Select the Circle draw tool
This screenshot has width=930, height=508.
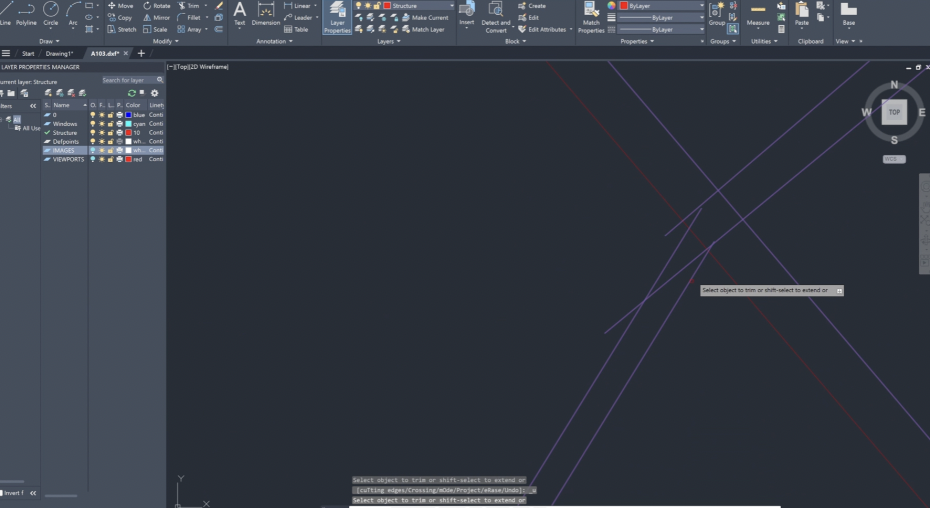51,12
